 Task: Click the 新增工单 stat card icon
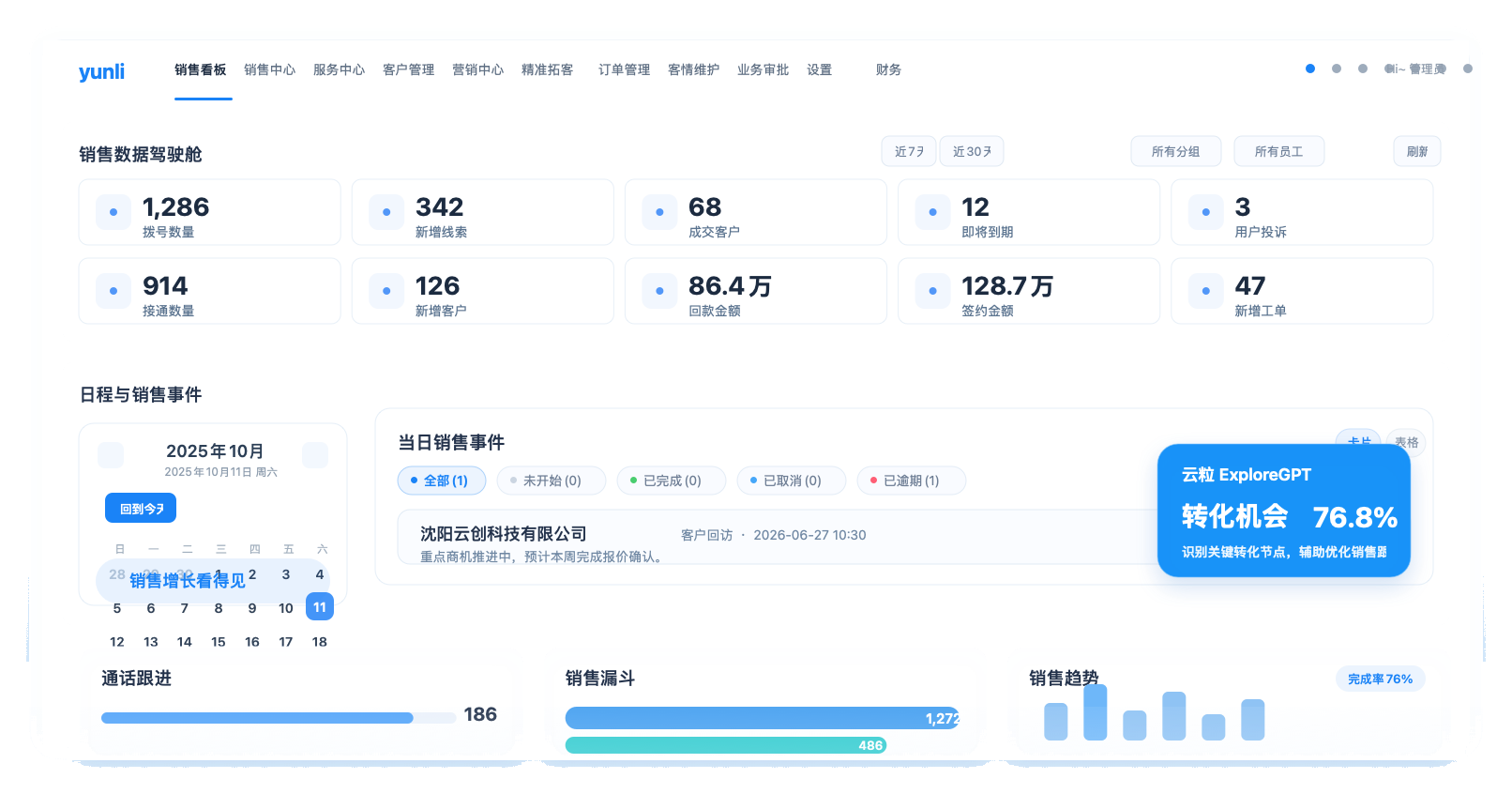click(x=1205, y=291)
